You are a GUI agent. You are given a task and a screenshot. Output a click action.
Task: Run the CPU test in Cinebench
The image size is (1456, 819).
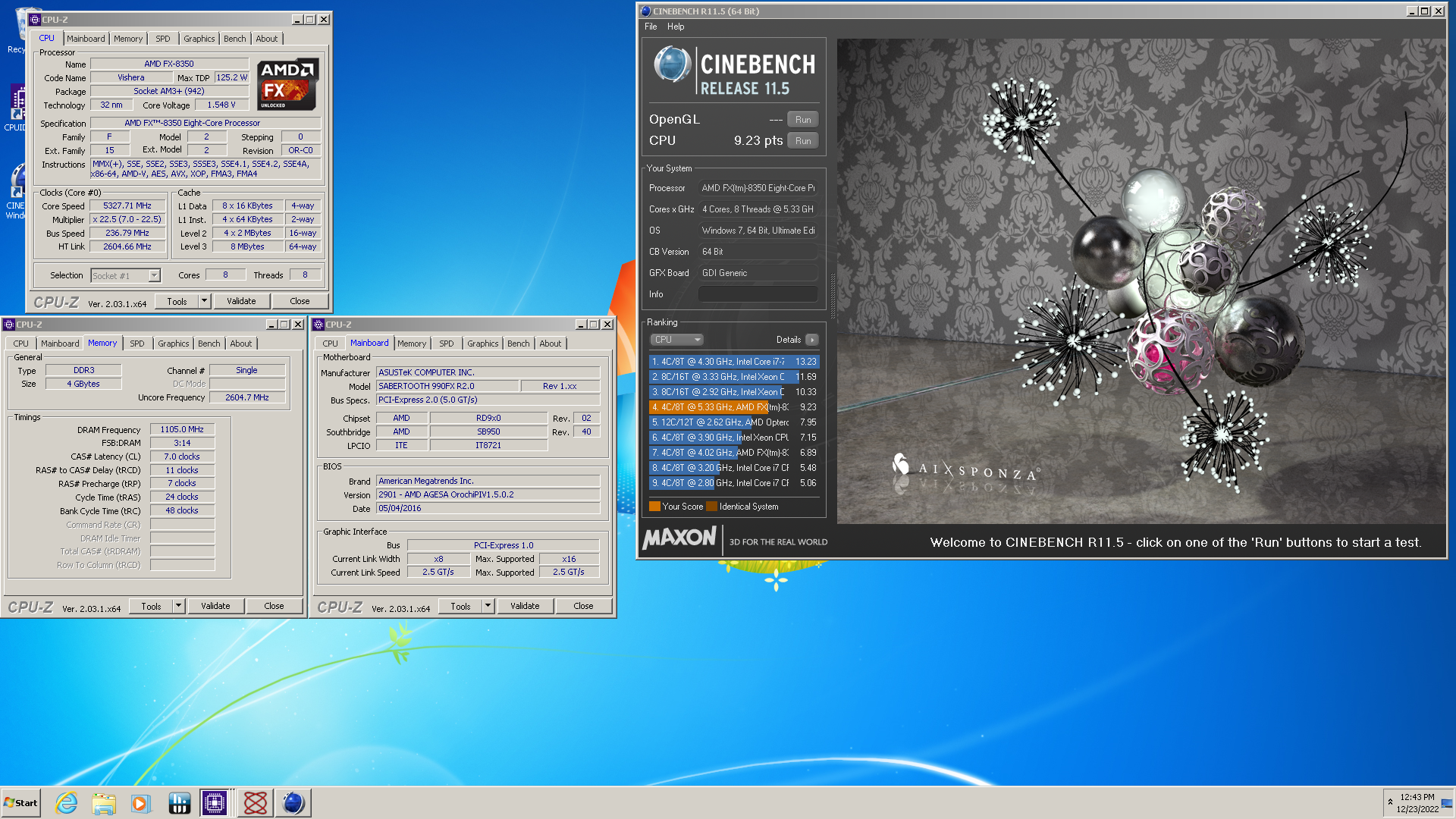point(803,141)
